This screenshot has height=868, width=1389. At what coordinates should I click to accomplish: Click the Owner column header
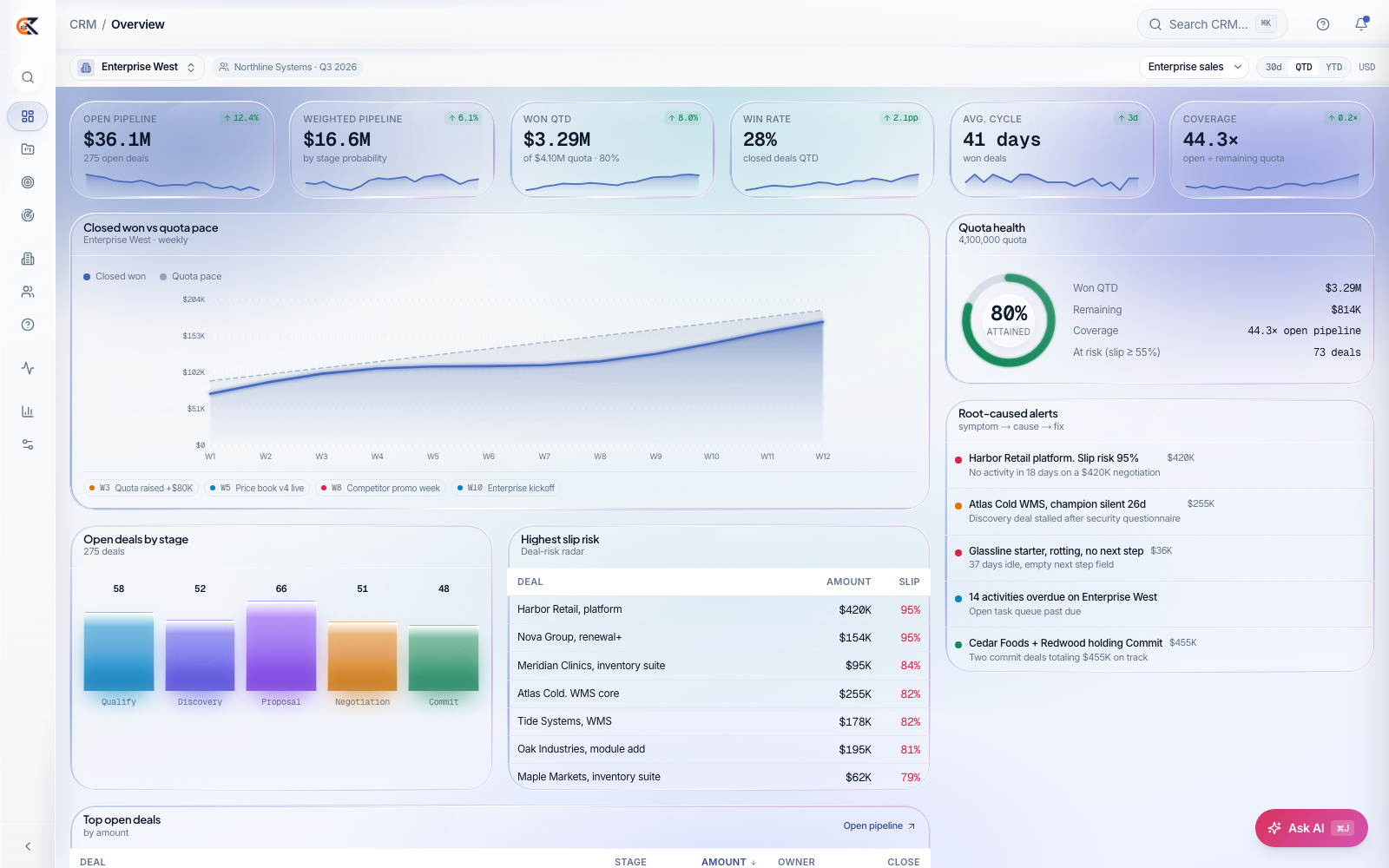(x=796, y=862)
